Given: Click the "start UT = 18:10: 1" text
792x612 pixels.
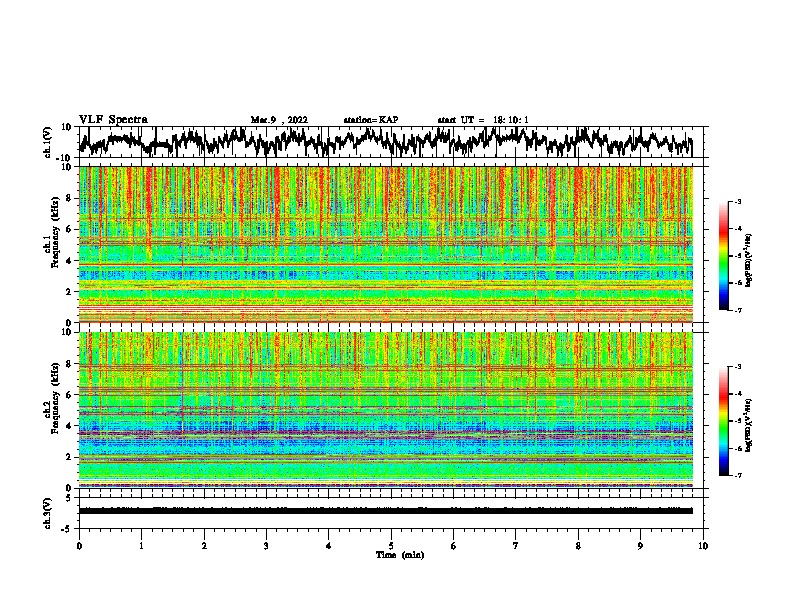Looking at the screenshot, I should pyautogui.click(x=483, y=120).
